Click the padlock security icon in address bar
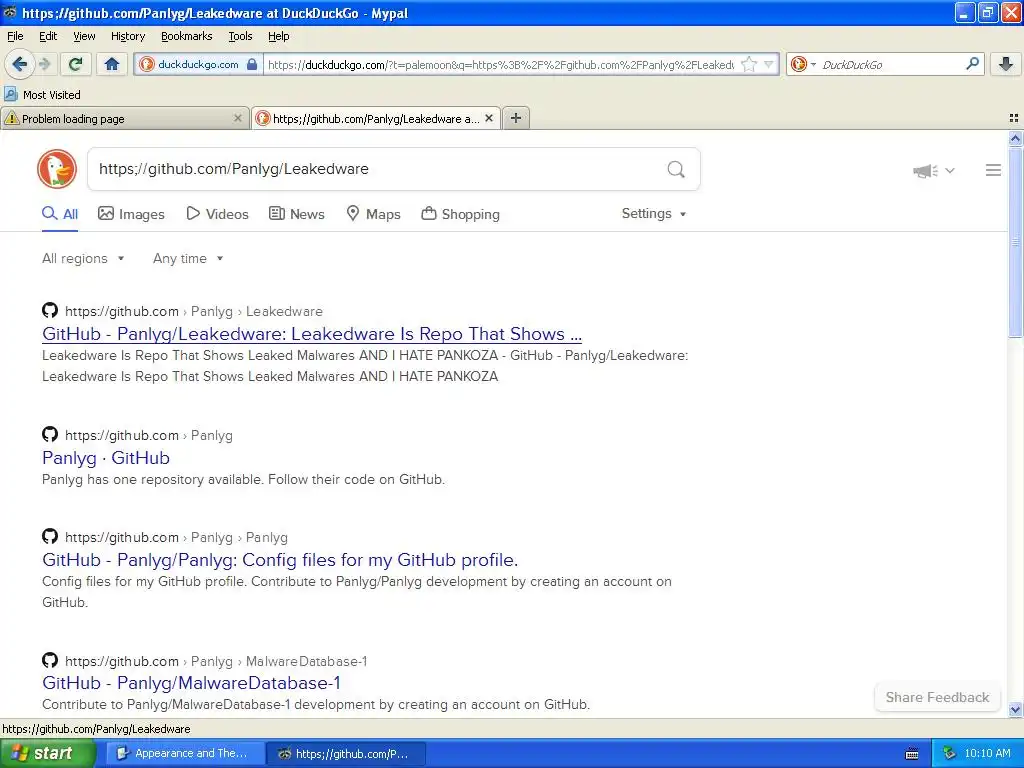Viewport: 1024px width, 768px height. tap(252, 65)
